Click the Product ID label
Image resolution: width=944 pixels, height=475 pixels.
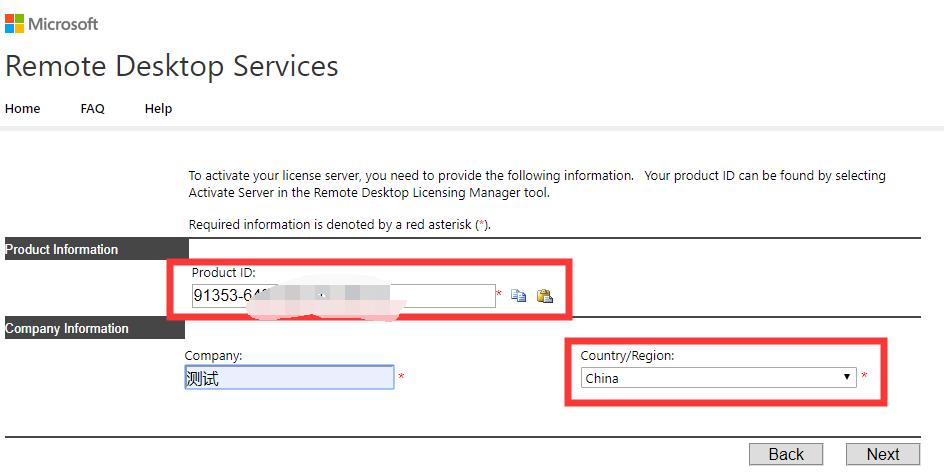pyautogui.click(x=224, y=273)
